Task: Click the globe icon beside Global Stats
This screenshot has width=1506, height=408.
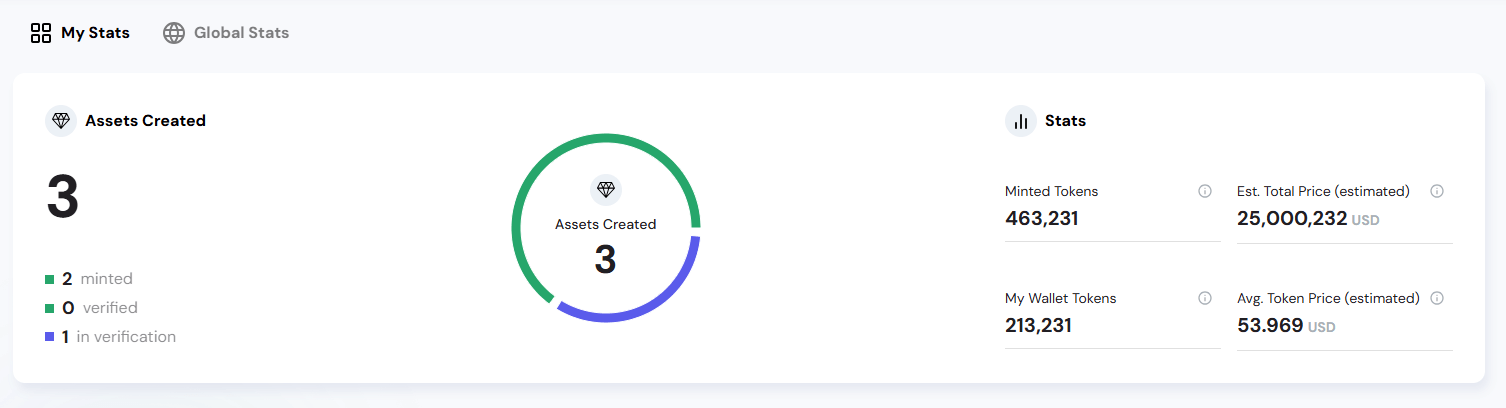Action: pyautogui.click(x=174, y=33)
